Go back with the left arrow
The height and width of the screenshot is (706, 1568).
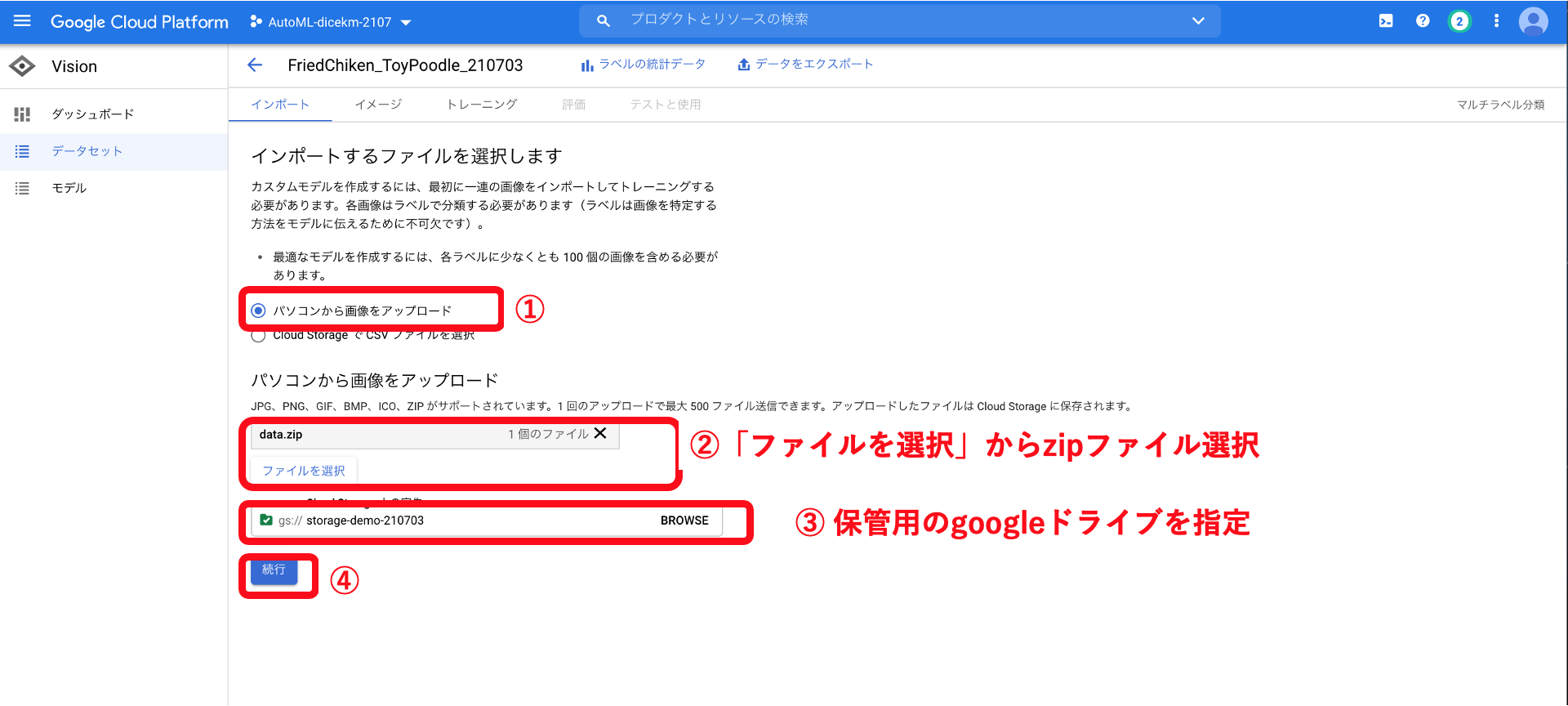pos(255,65)
